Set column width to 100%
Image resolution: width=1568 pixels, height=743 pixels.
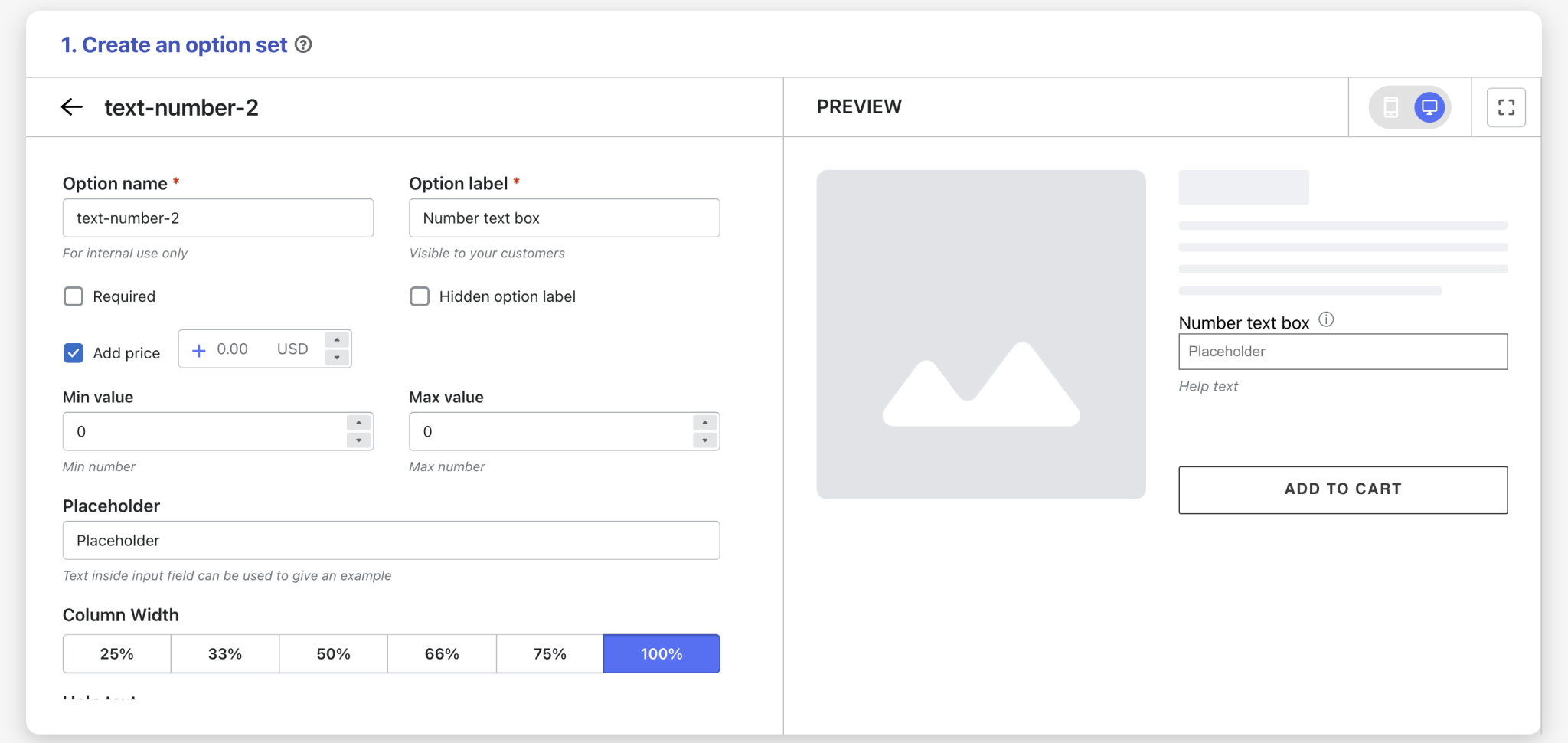pos(661,653)
